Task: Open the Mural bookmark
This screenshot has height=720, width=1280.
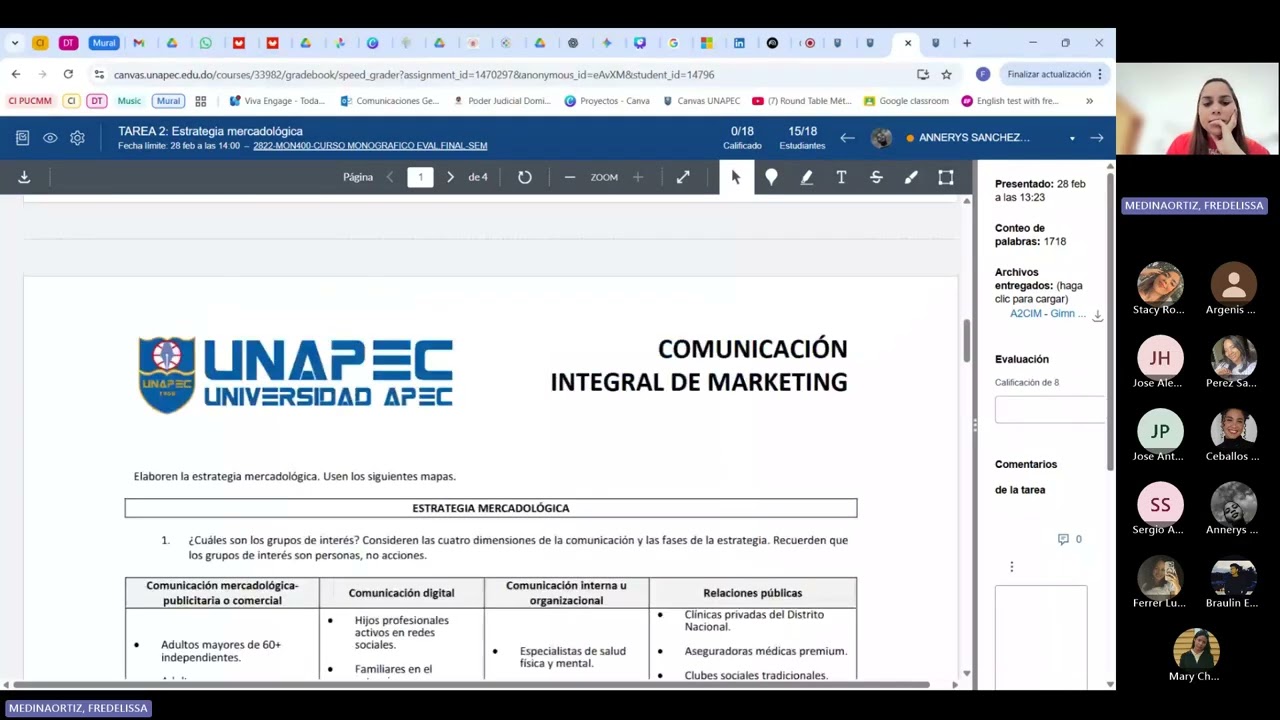Action: [168, 101]
